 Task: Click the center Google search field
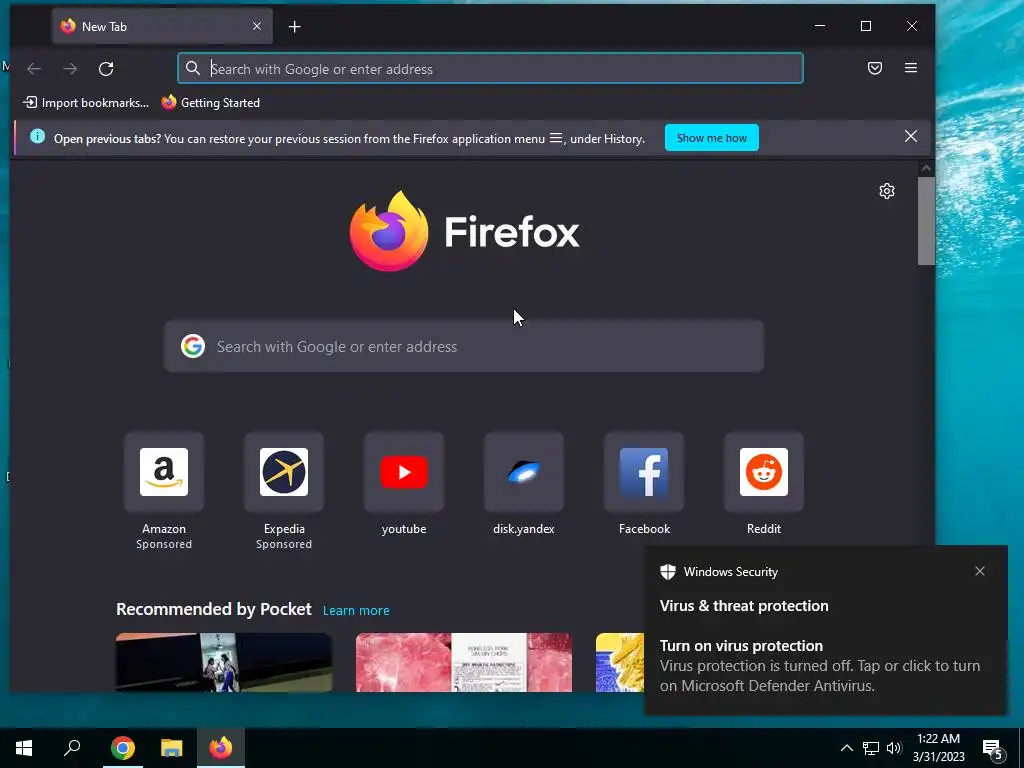464,346
